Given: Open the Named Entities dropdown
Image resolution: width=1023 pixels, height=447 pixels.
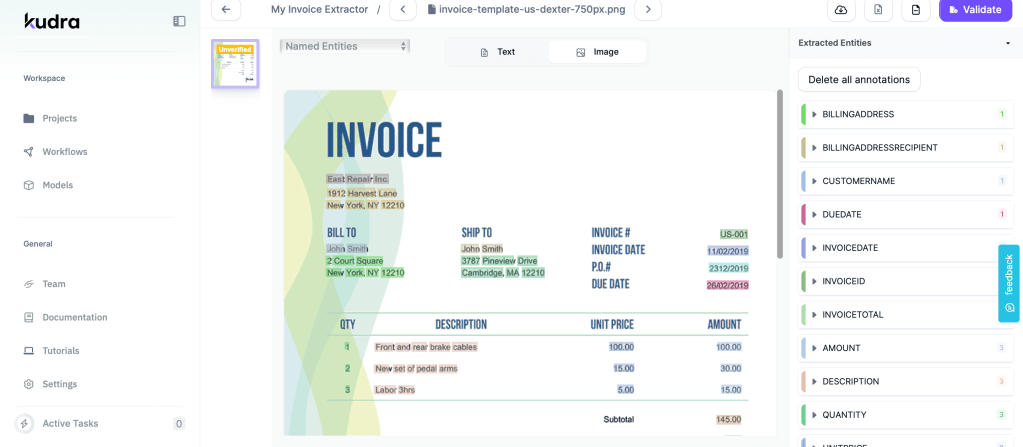Looking at the screenshot, I should (x=344, y=46).
